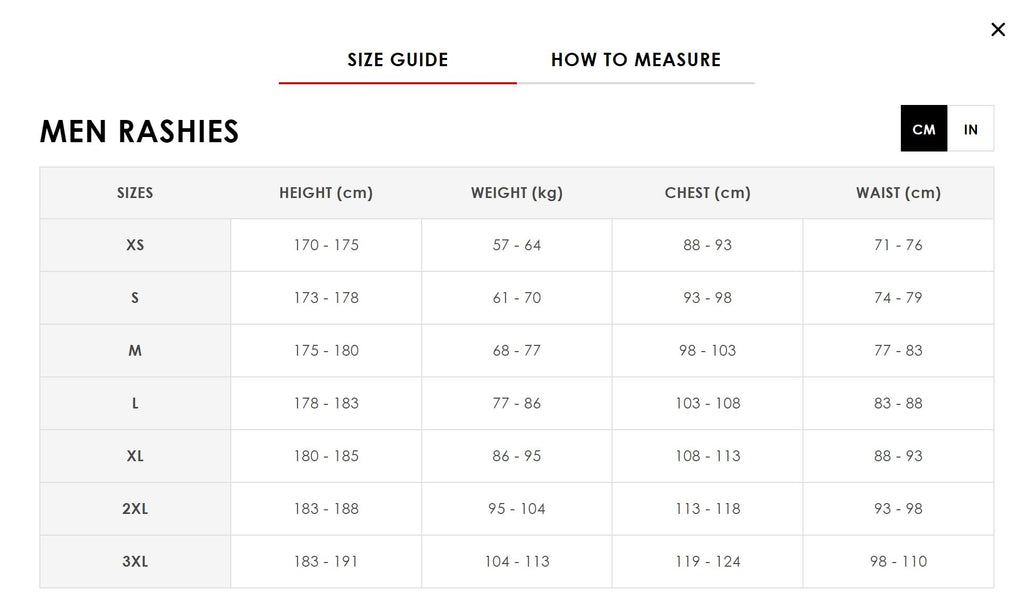This screenshot has width=1024, height=607.
Task: Select the L size row label
Action: pyautogui.click(x=135, y=403)
